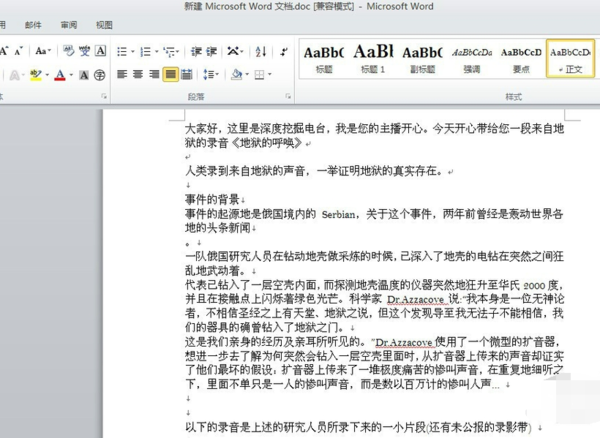Click the word Serbian in document
600x438 pixels.
point(338,215)
